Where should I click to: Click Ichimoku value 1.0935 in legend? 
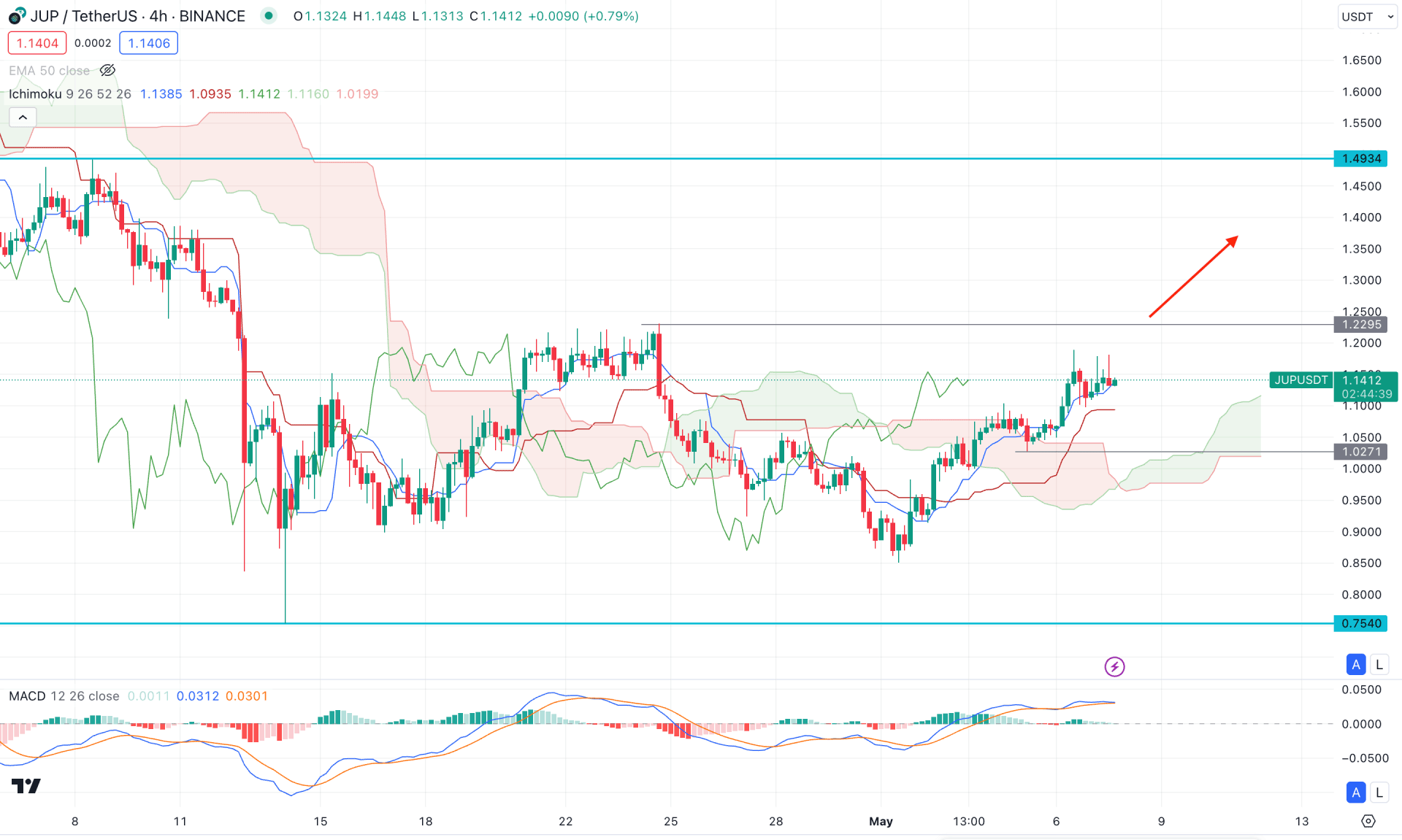[210, 94]
